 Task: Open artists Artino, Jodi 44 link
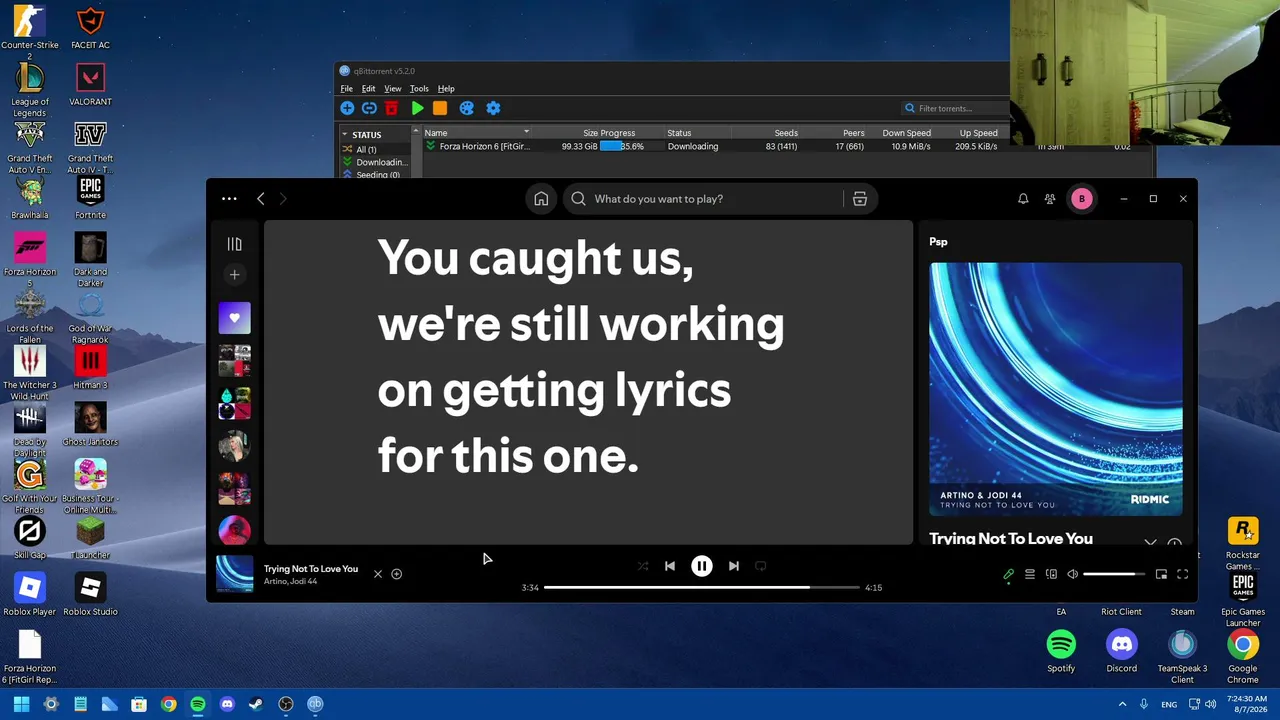pos(291,581)
